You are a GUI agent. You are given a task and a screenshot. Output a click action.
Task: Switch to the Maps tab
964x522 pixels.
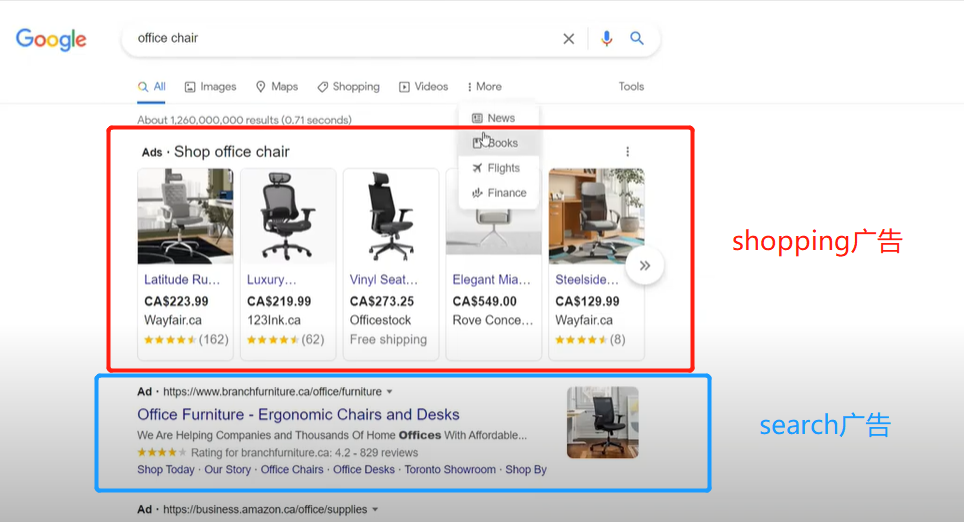[277, 87]
